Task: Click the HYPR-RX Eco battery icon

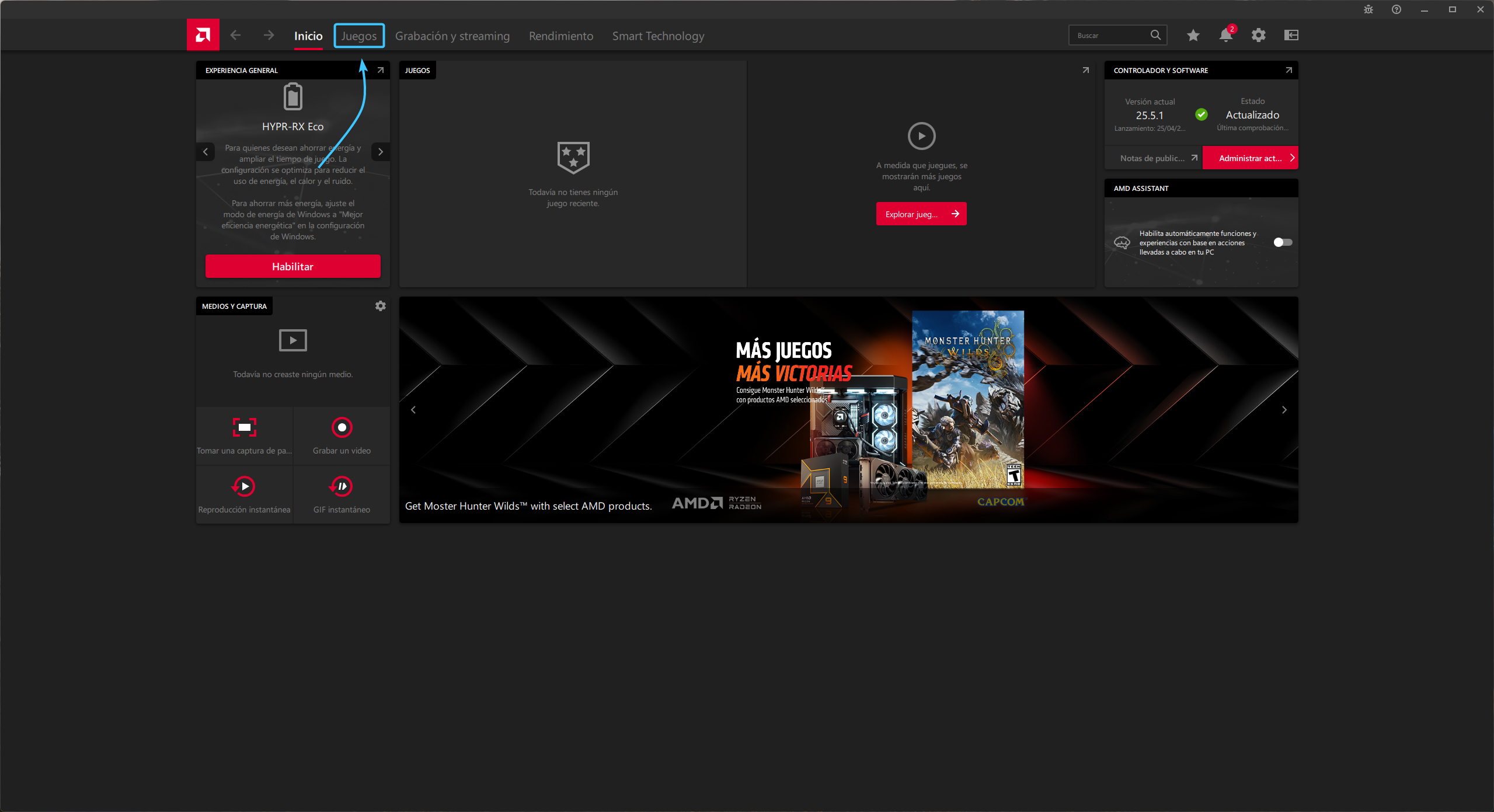Action: [292, 97]
